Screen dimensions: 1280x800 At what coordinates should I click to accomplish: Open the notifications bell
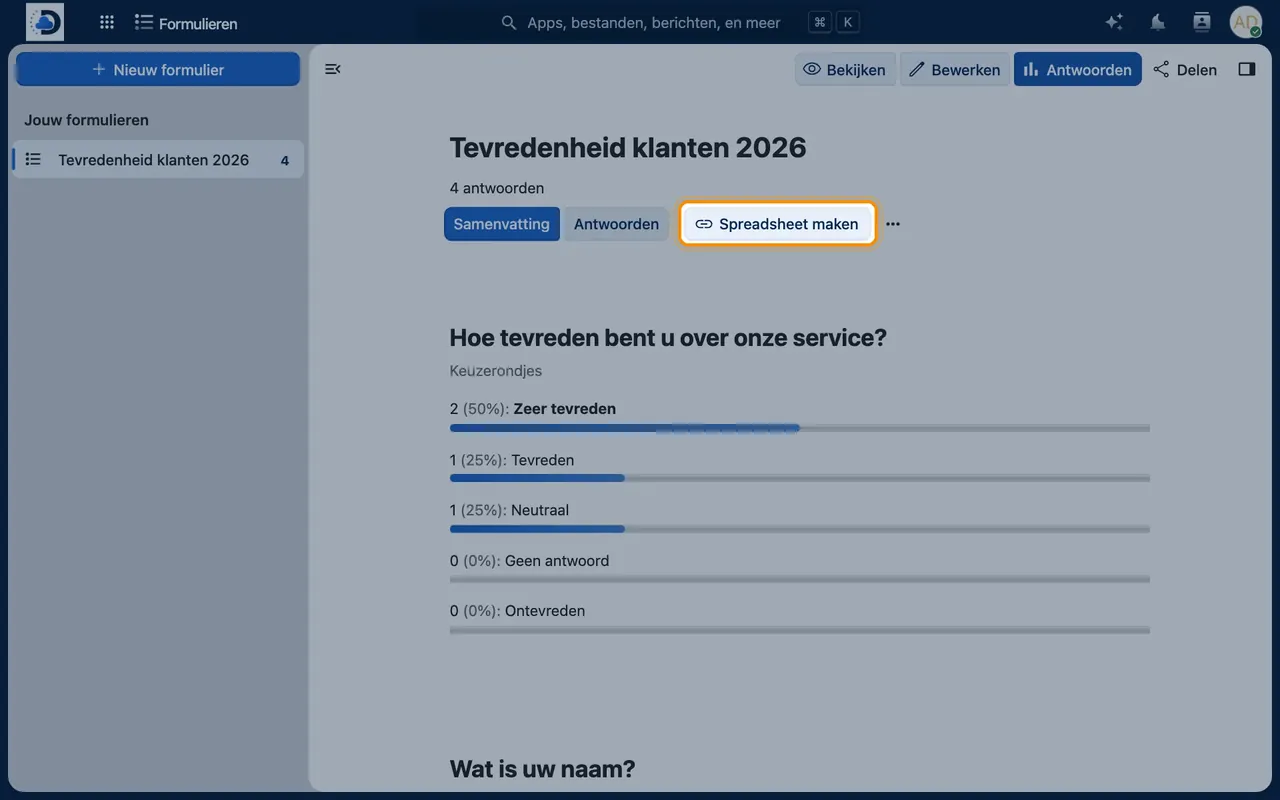(x=1158, y=22)
